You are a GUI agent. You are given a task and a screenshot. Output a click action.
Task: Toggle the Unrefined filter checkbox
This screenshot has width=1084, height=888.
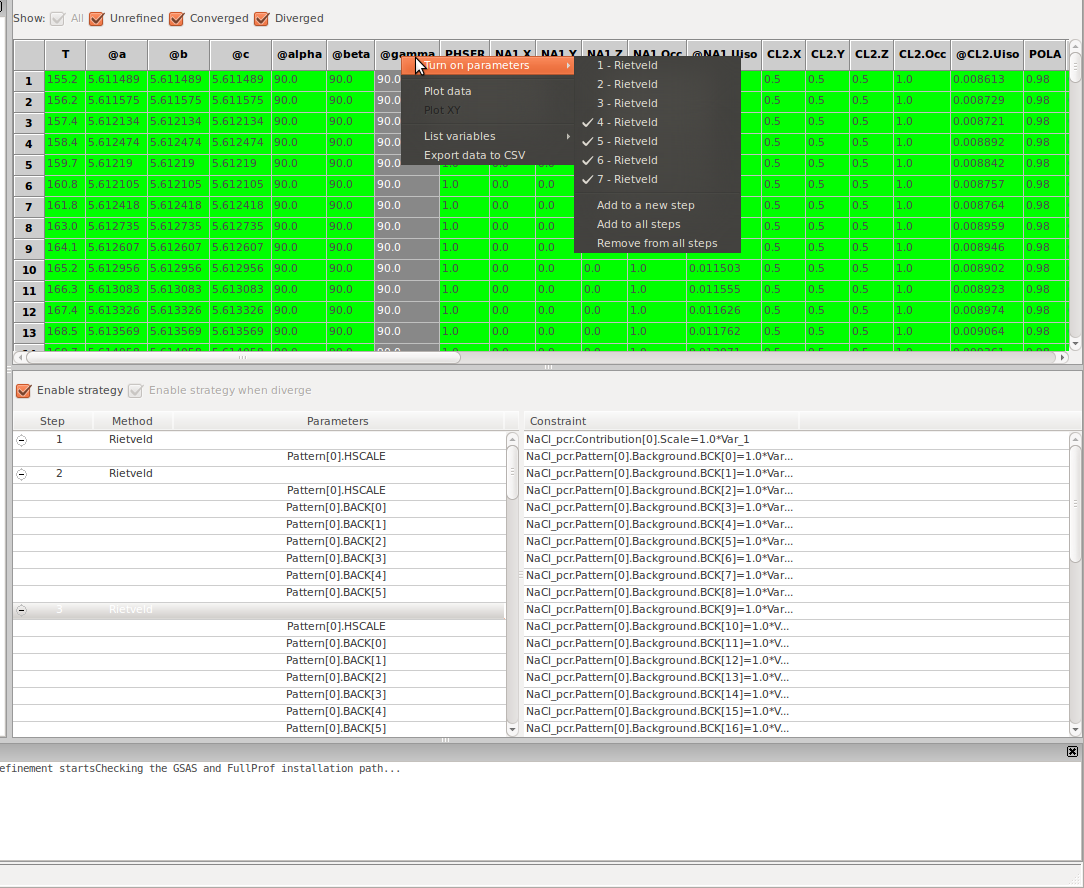[97, 19]
